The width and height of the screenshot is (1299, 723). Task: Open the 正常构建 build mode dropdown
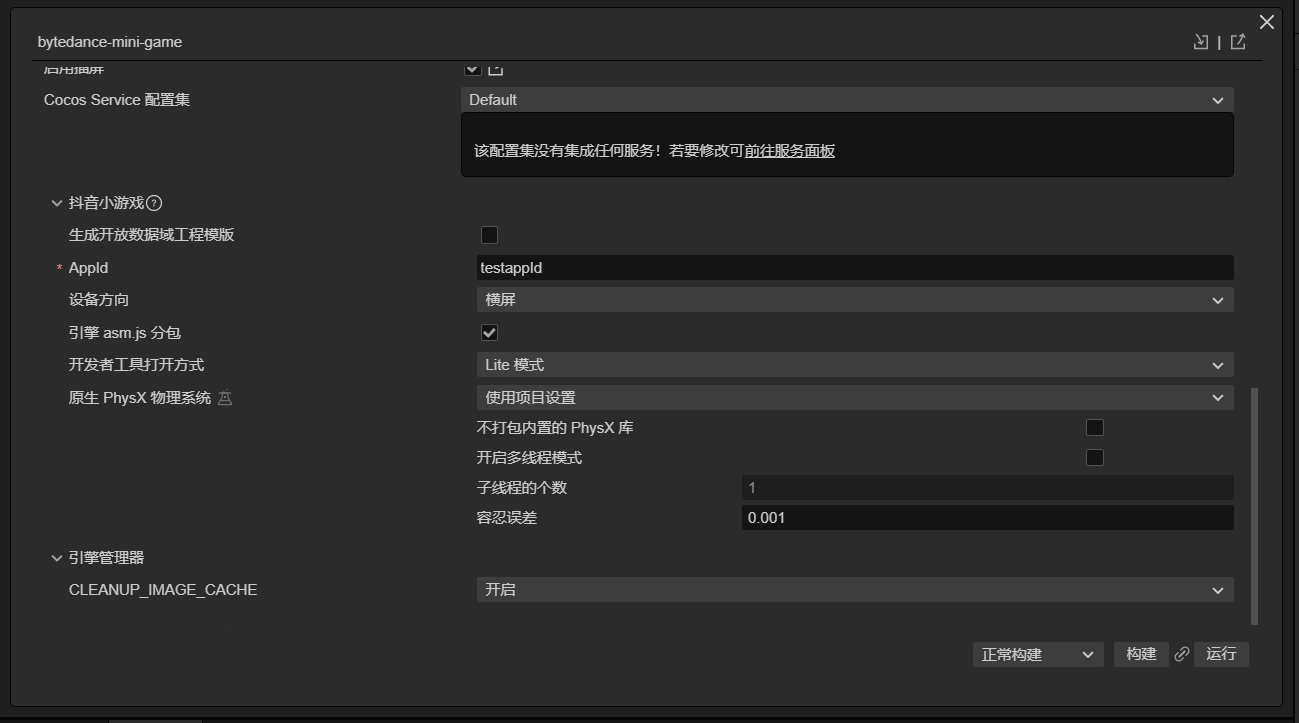pyautogui.click(x=1038, y=654)
